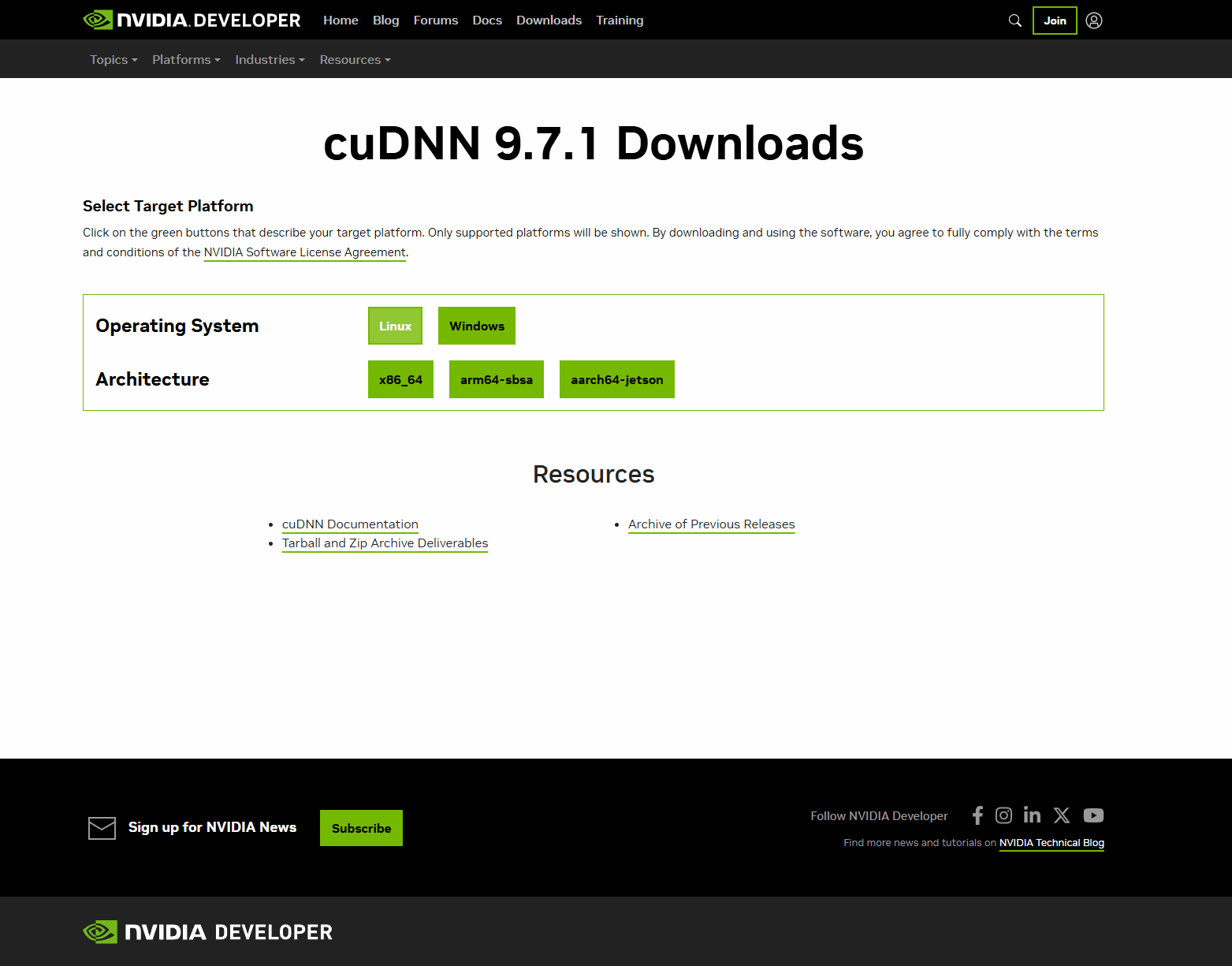Open NVIDIA Developer YouTube icon
1232x966 pixels.
coord(1093,815)
